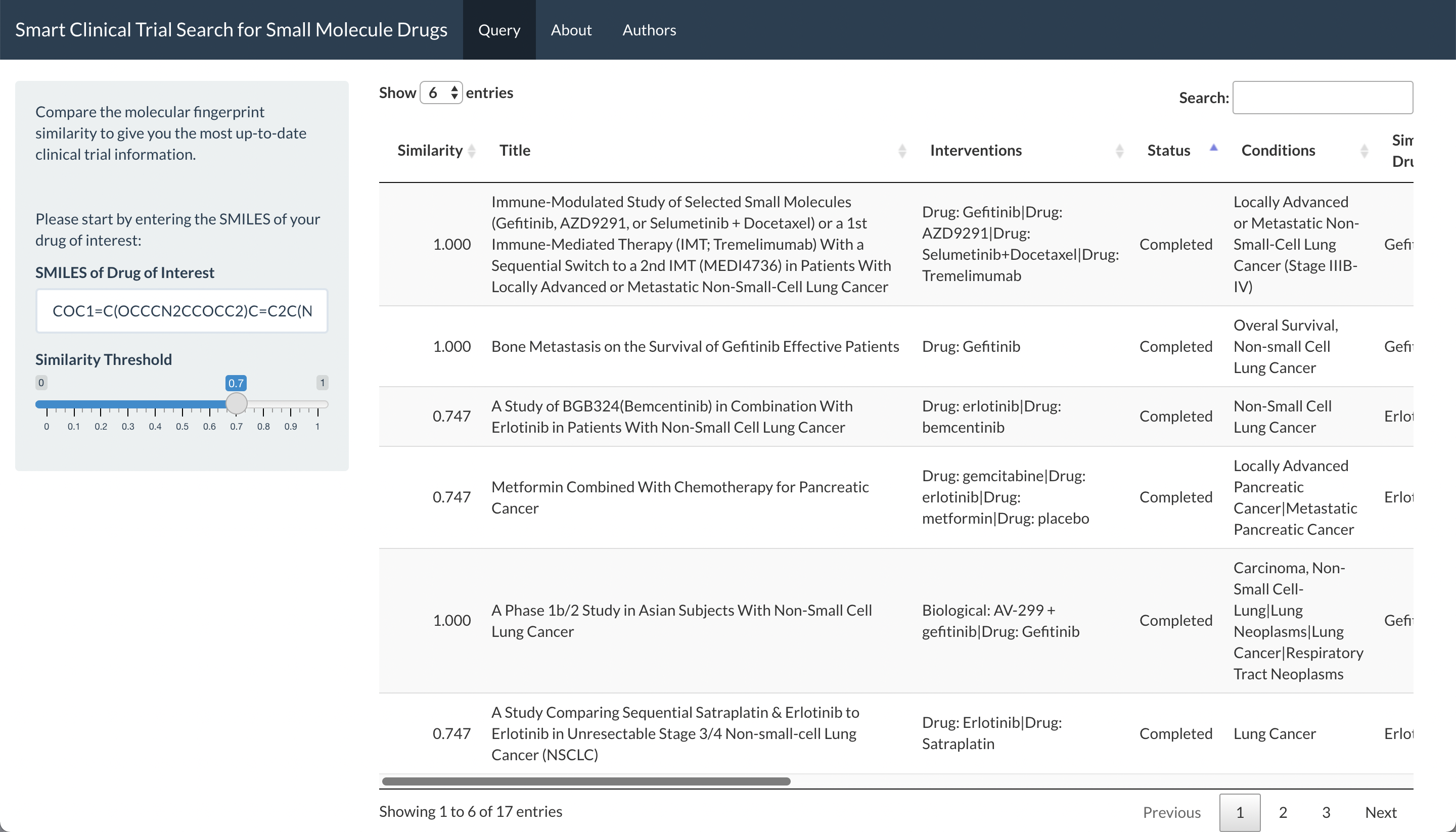Open the About tab
Screen dimensions: 1456x832
pyautogui.click(x=571, y=30)
